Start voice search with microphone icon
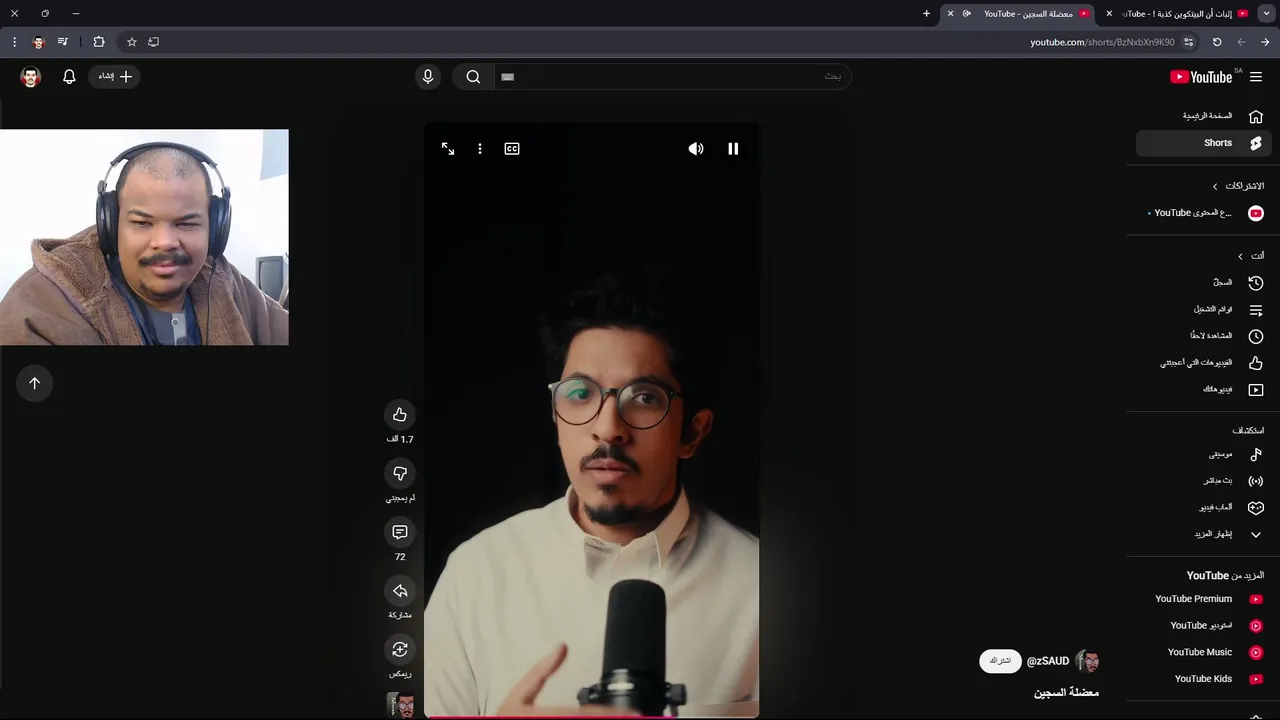The width and height of the screenshot is (1280, 720). (428, 76)
